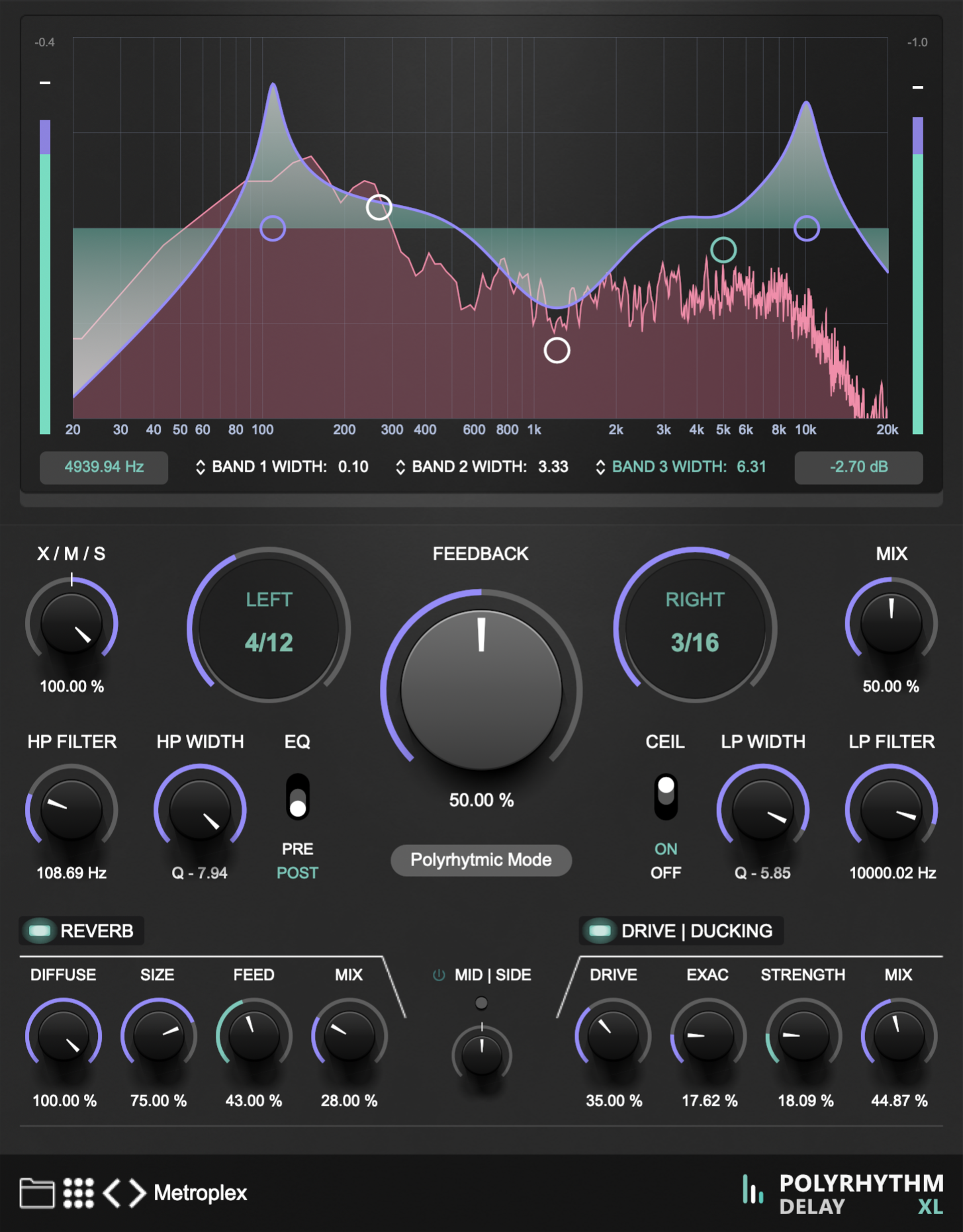This screenshot has width=963, height=1232.
Task: Click the HP Width knob
Action: [200, 811]
